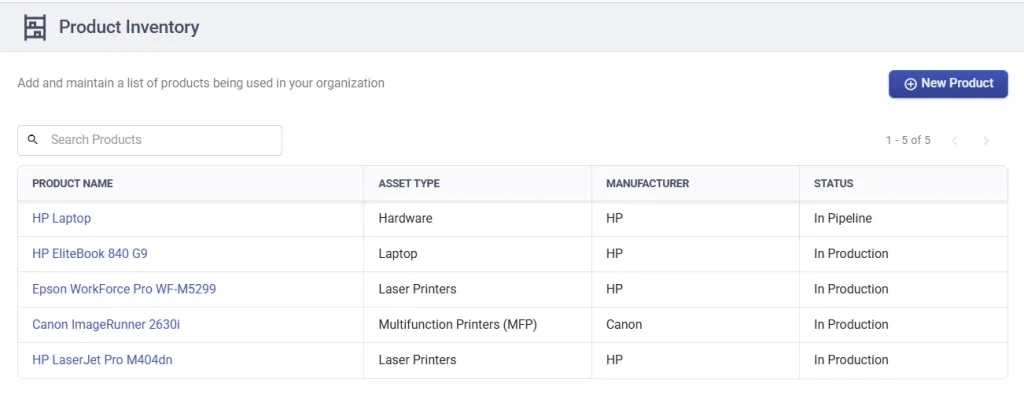Viewport: 1024px width, 413px height.
Task: Click the search magnifier icon
Action: pyautogui.click(x=33, y=140)
